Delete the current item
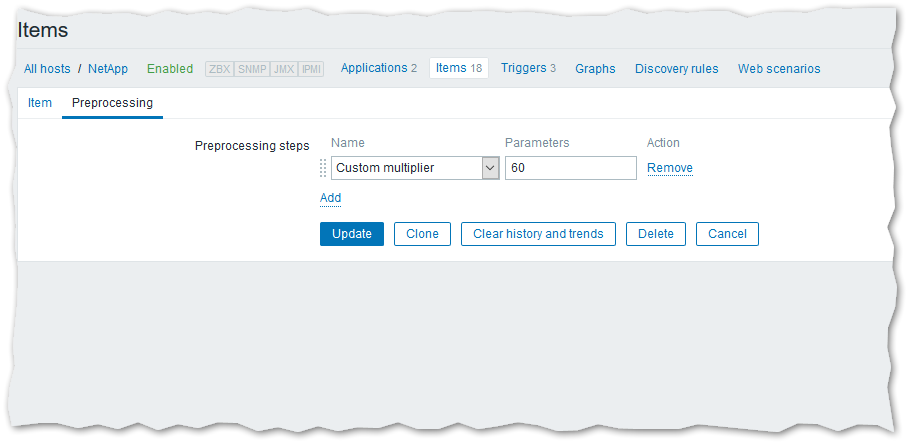Image resolution: width=909 pixels, height=444 pixels. (x=655, y=234)
